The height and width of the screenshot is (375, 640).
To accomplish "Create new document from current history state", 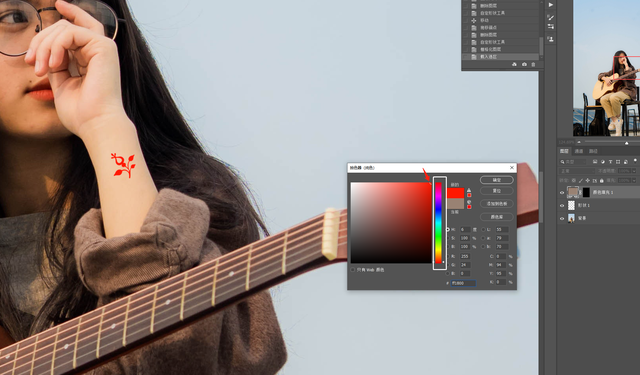I will point(514,64).
